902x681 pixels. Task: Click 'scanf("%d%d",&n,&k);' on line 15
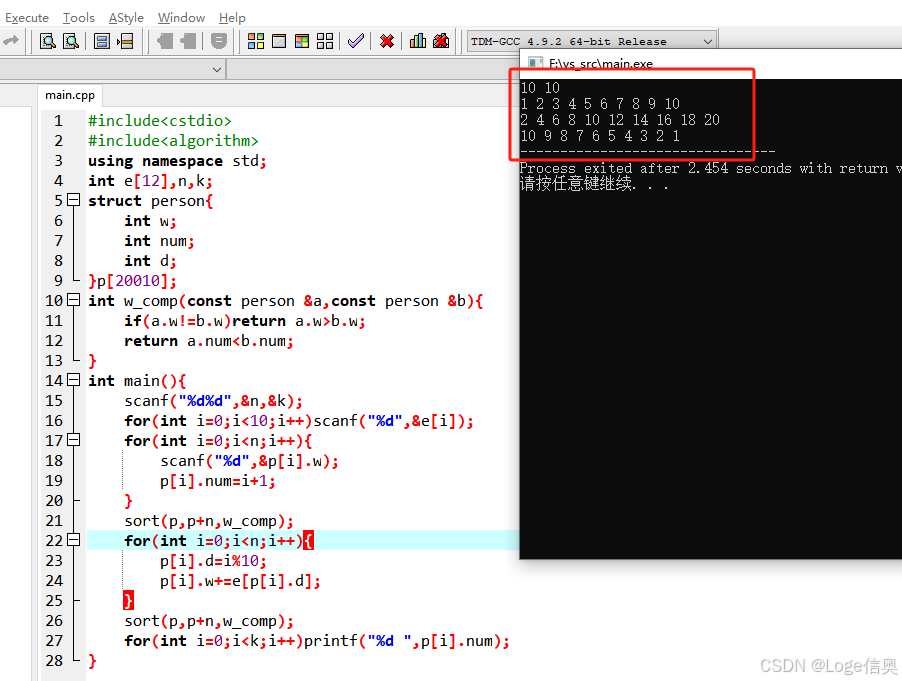click(x=213, y=401)
